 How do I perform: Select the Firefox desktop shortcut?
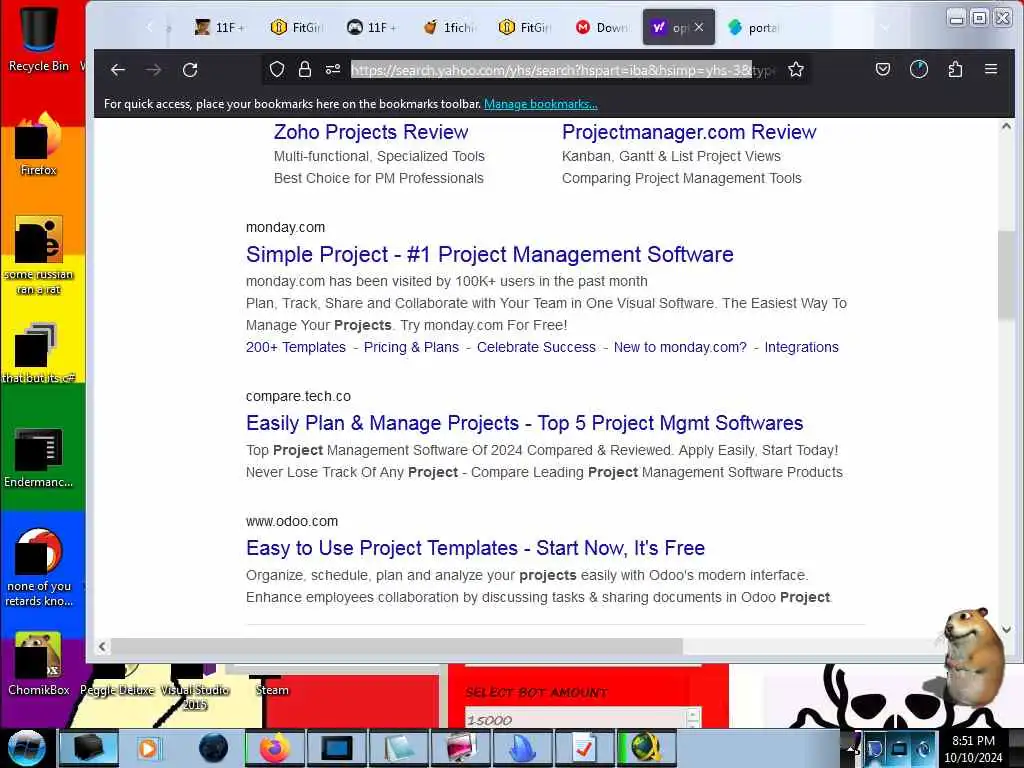click(x=39, y=144)
